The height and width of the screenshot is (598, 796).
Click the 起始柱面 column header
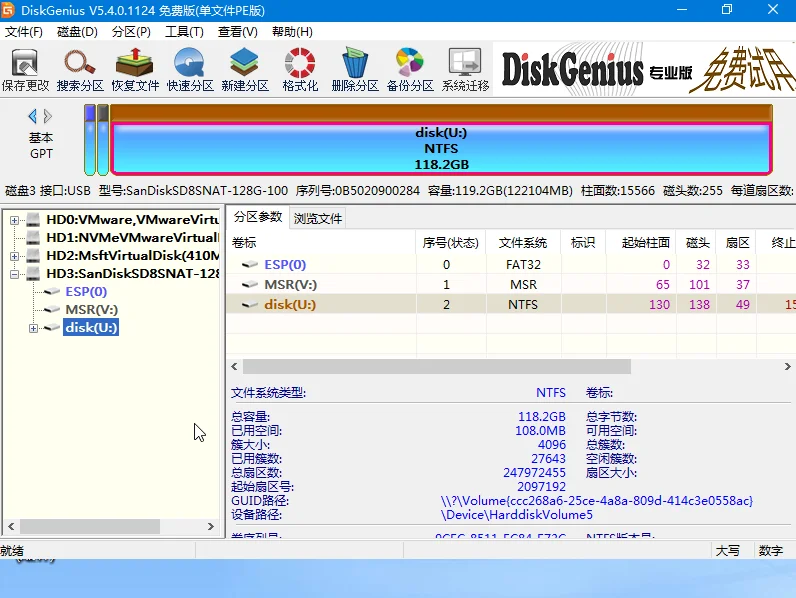coord(641,243)
